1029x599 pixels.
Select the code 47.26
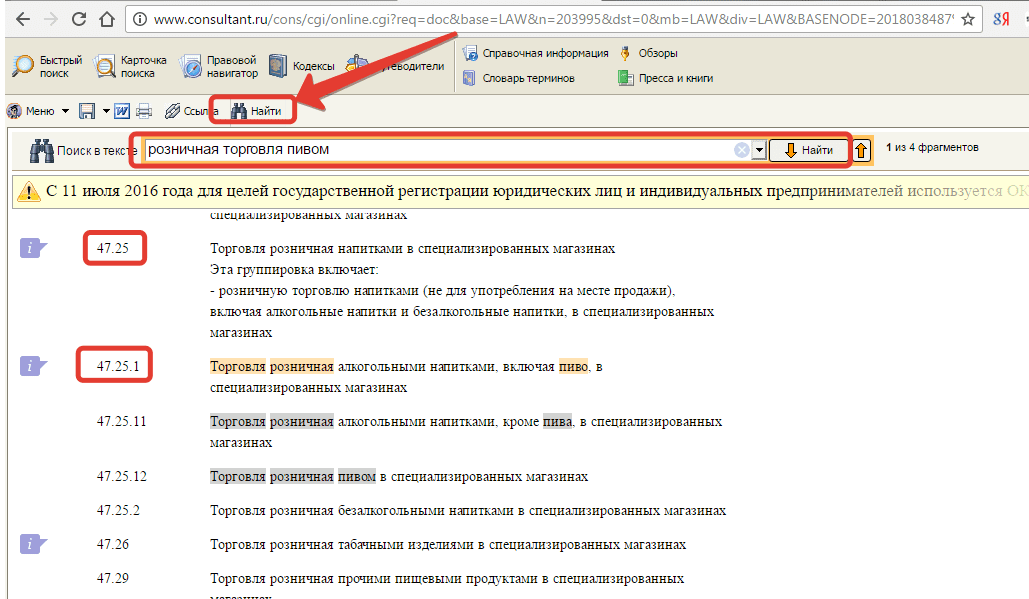point(113,544)
